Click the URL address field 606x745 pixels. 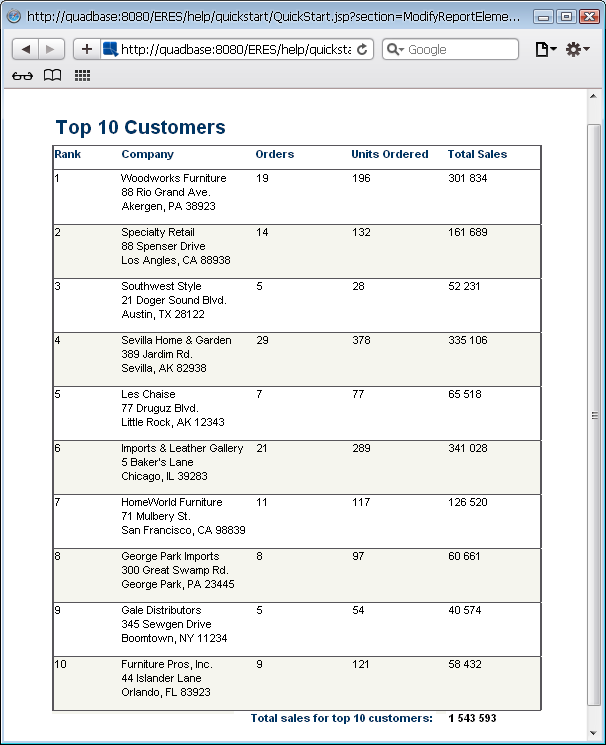pos(236,49)
